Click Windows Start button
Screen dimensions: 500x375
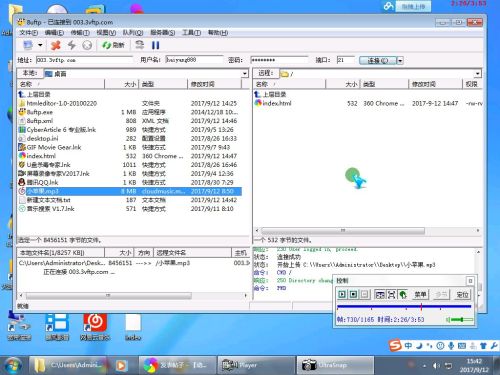(13, 365)
